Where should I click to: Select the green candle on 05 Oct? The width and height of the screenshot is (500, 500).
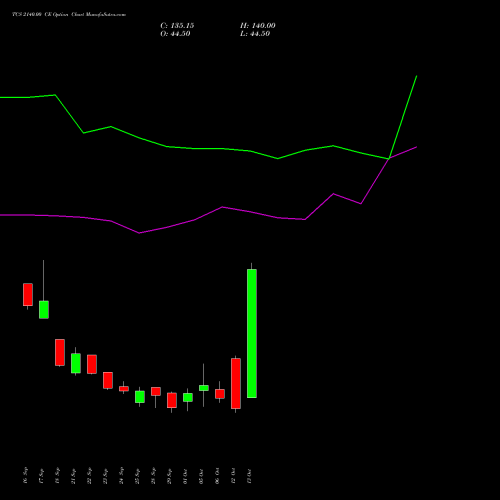tap(204, 388)
